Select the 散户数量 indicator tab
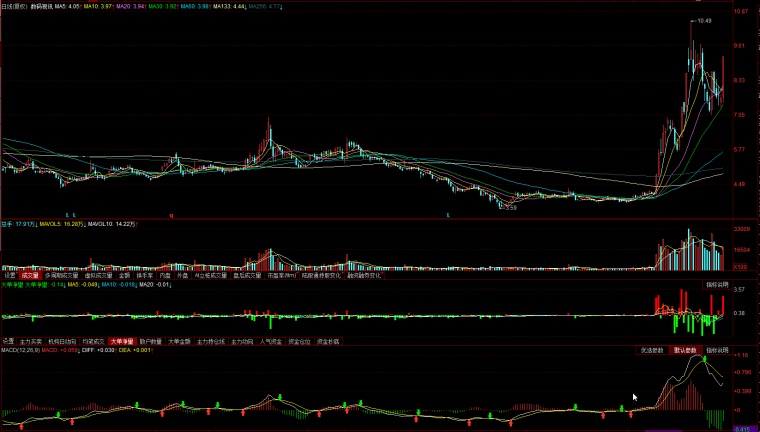The image size is (760, 432). (x=150, y=341)
